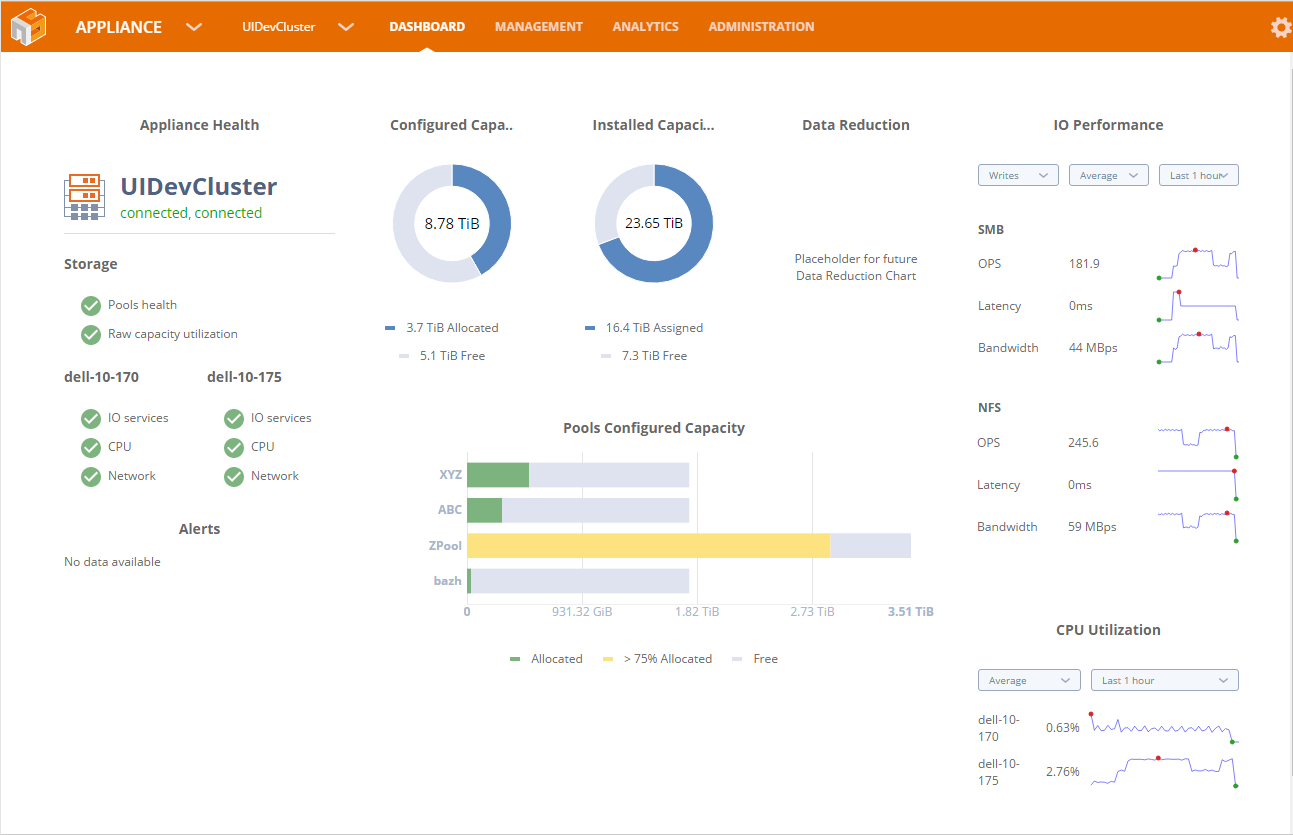This screenshot has height=835, width=1293.
Task: Open the Analytics tab
Action: [x=645, y=27]
